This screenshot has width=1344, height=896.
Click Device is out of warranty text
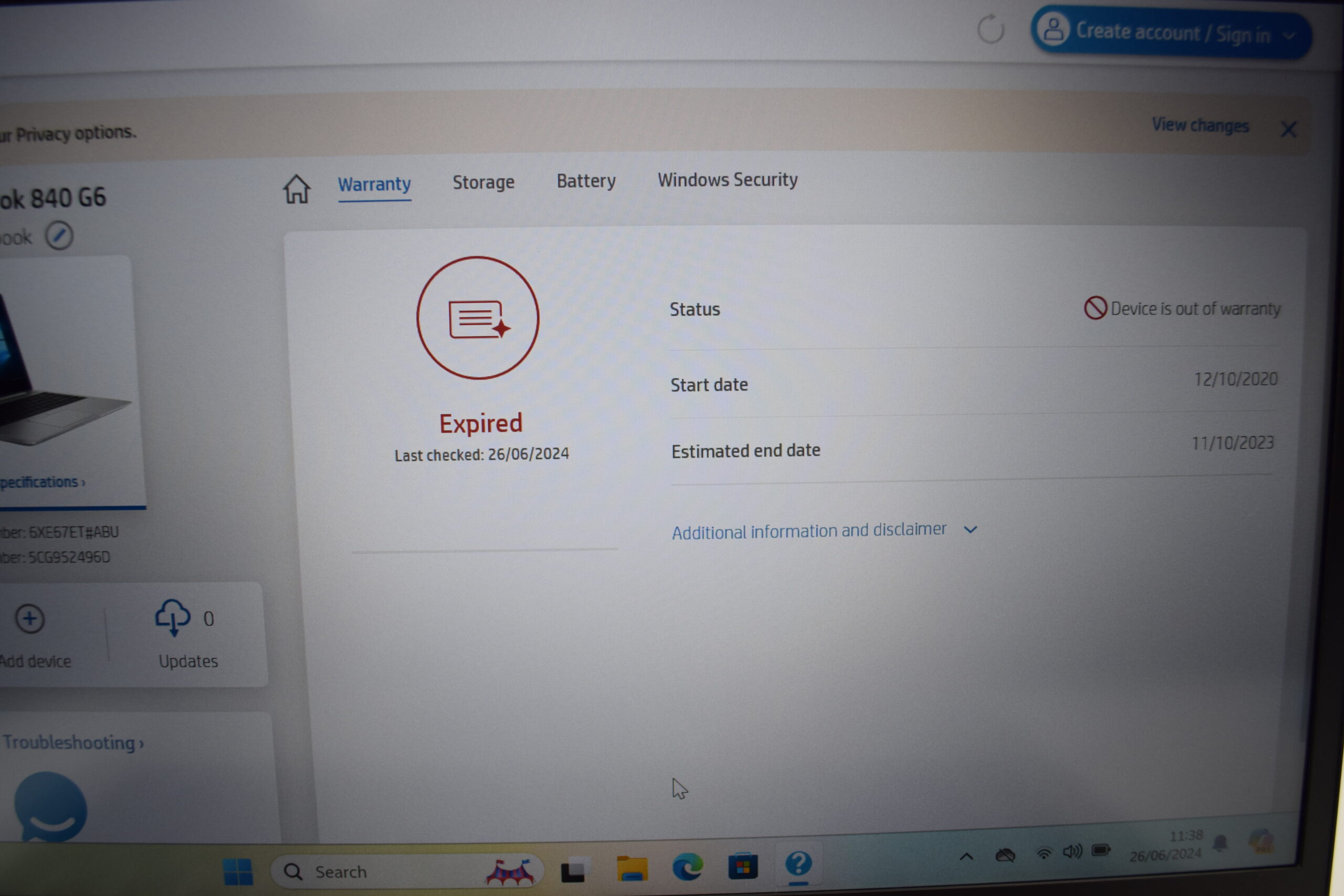1195,309
